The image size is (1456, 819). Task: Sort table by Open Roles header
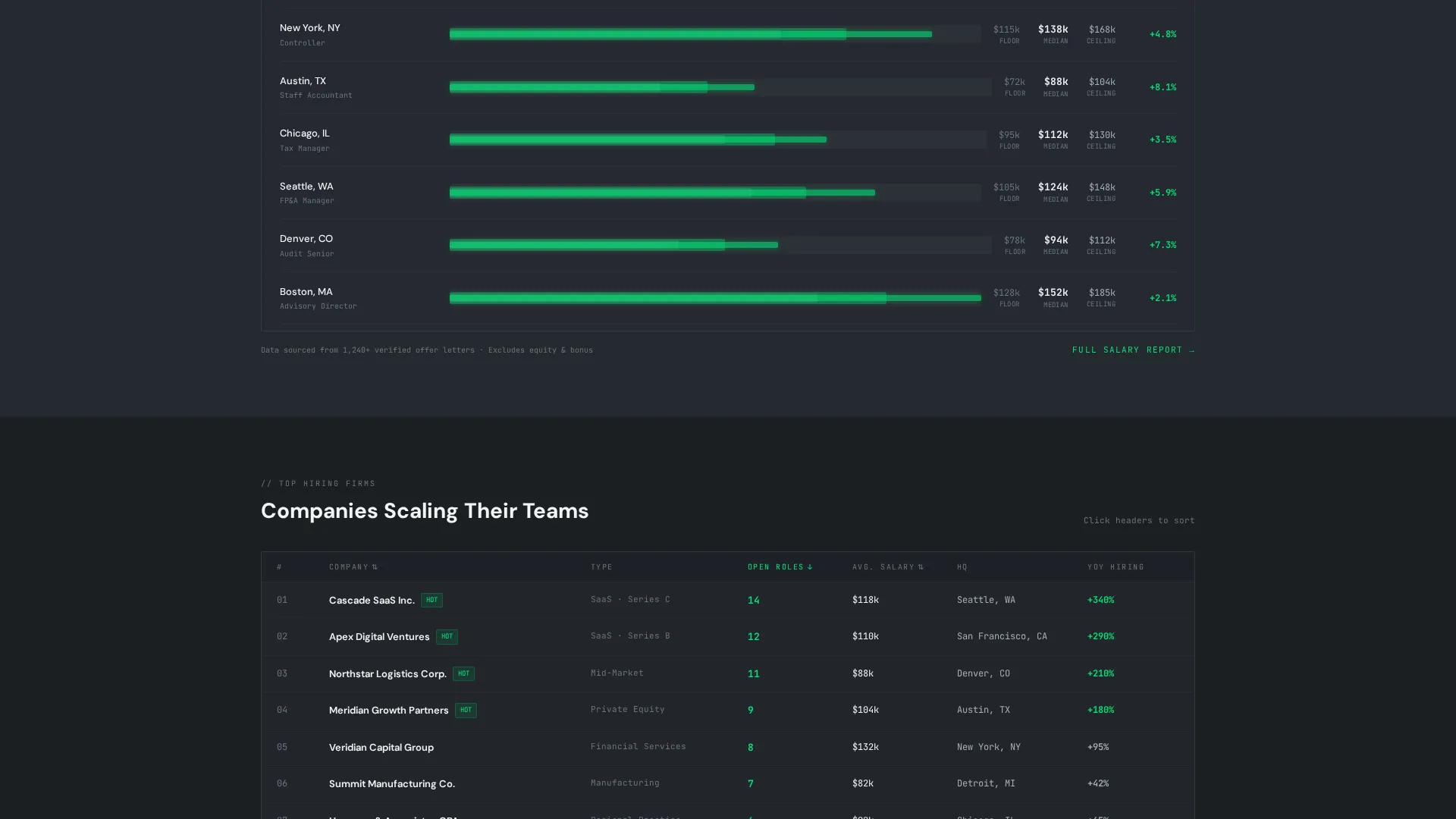[x=780, y=567]
